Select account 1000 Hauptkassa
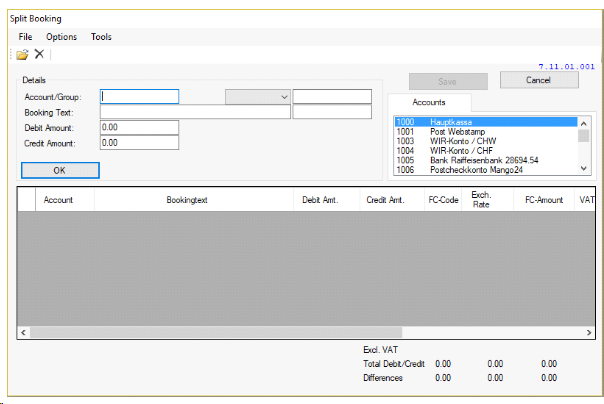The height and width of the screenshot is (404, 604). 486,122
